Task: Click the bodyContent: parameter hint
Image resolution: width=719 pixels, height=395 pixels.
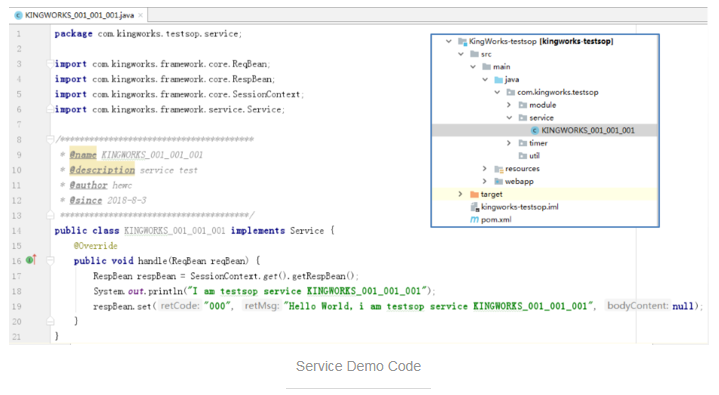Action: (x=638, y=306)
